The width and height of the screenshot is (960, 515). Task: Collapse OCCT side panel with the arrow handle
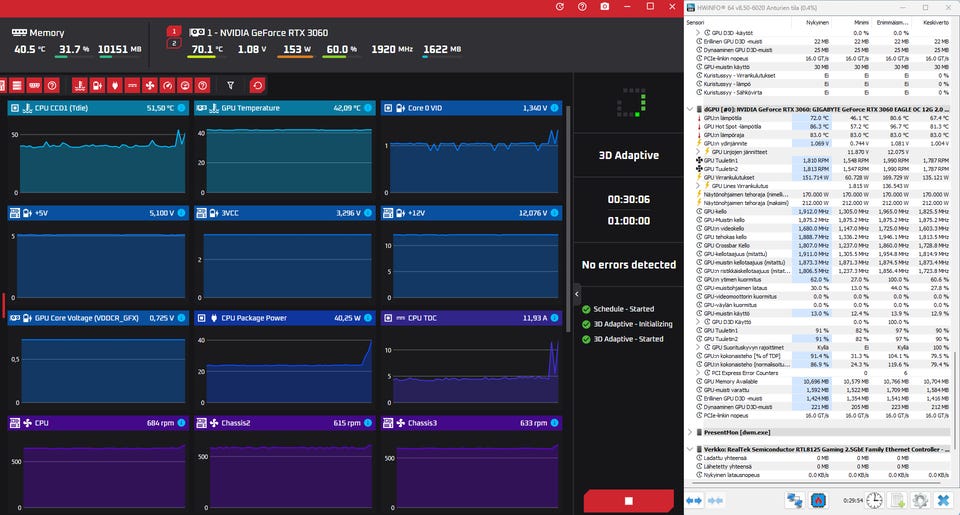pyautogui.click(x=576, y=295)
